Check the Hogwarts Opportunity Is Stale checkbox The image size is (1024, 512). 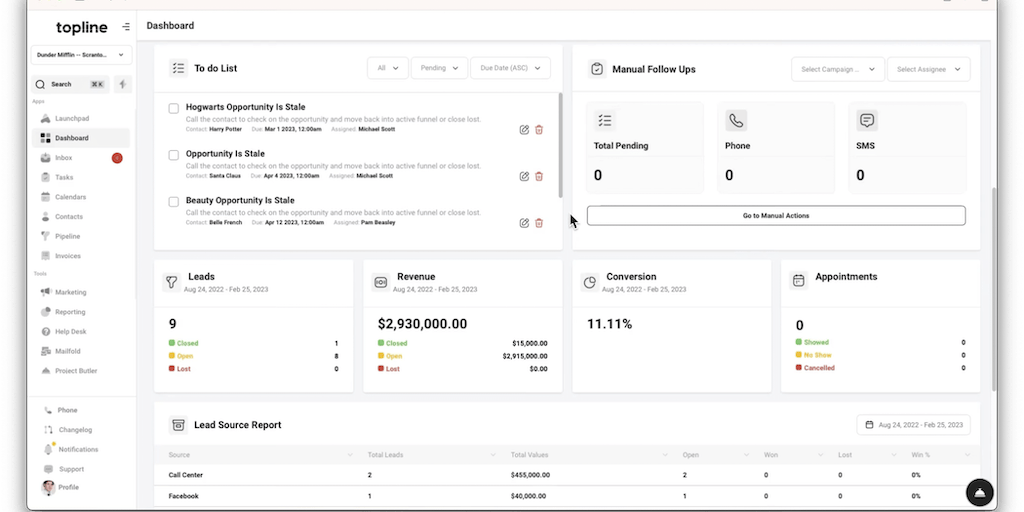pos(174,108)
